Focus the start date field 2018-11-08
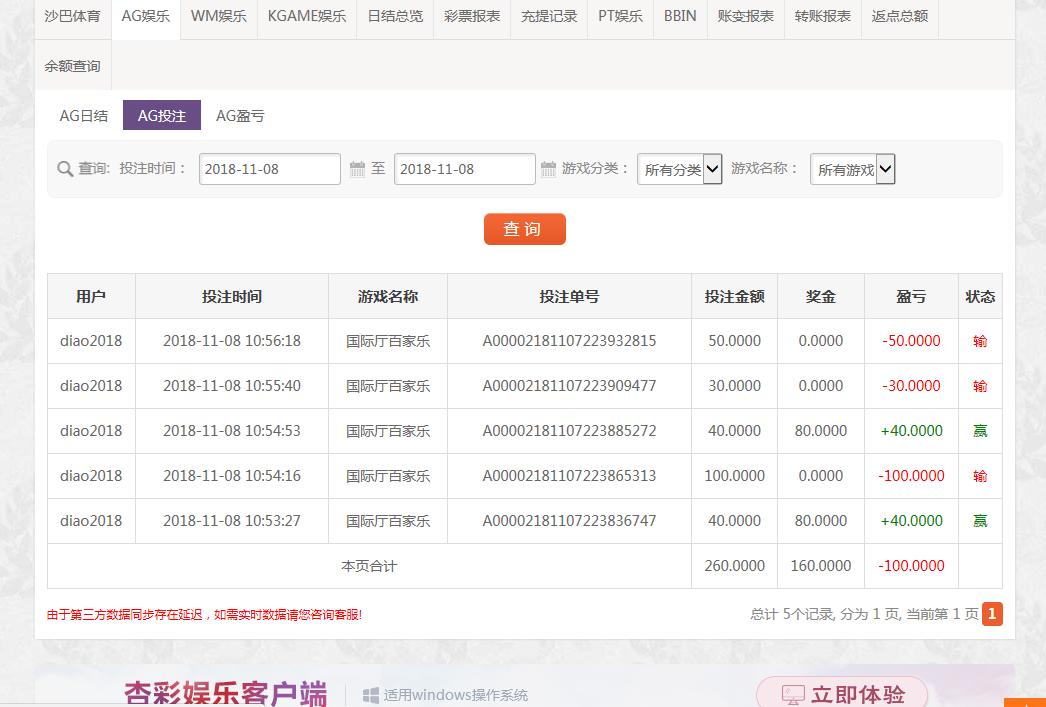 click(270, 169)
